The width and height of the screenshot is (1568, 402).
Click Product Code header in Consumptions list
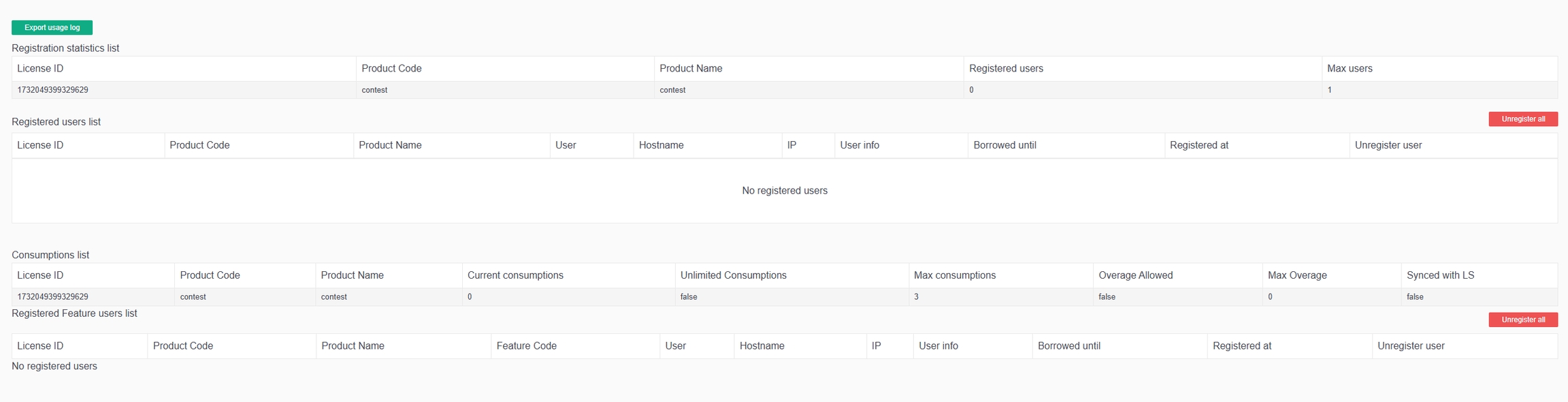pos(210,275)
